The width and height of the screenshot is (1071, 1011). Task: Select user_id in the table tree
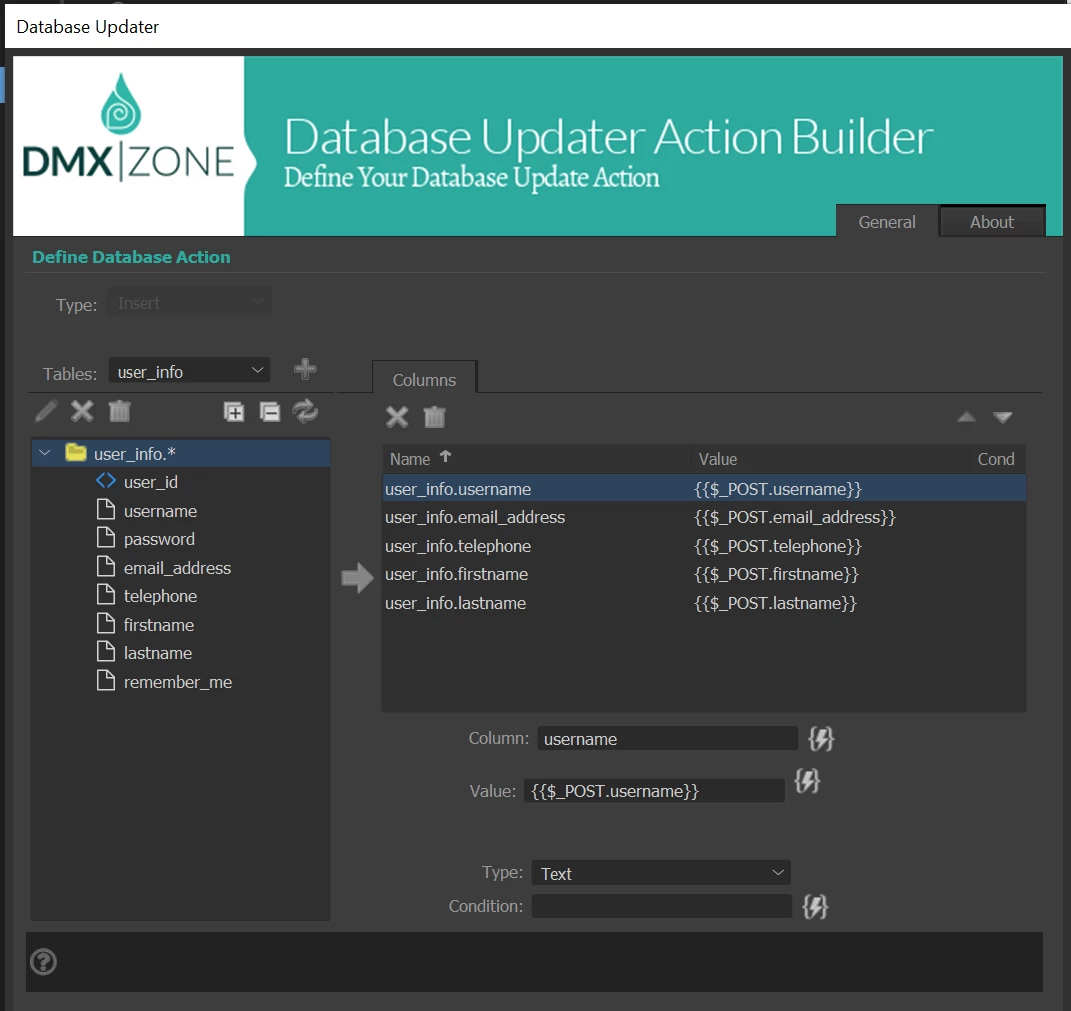click(x=150, y=482)
